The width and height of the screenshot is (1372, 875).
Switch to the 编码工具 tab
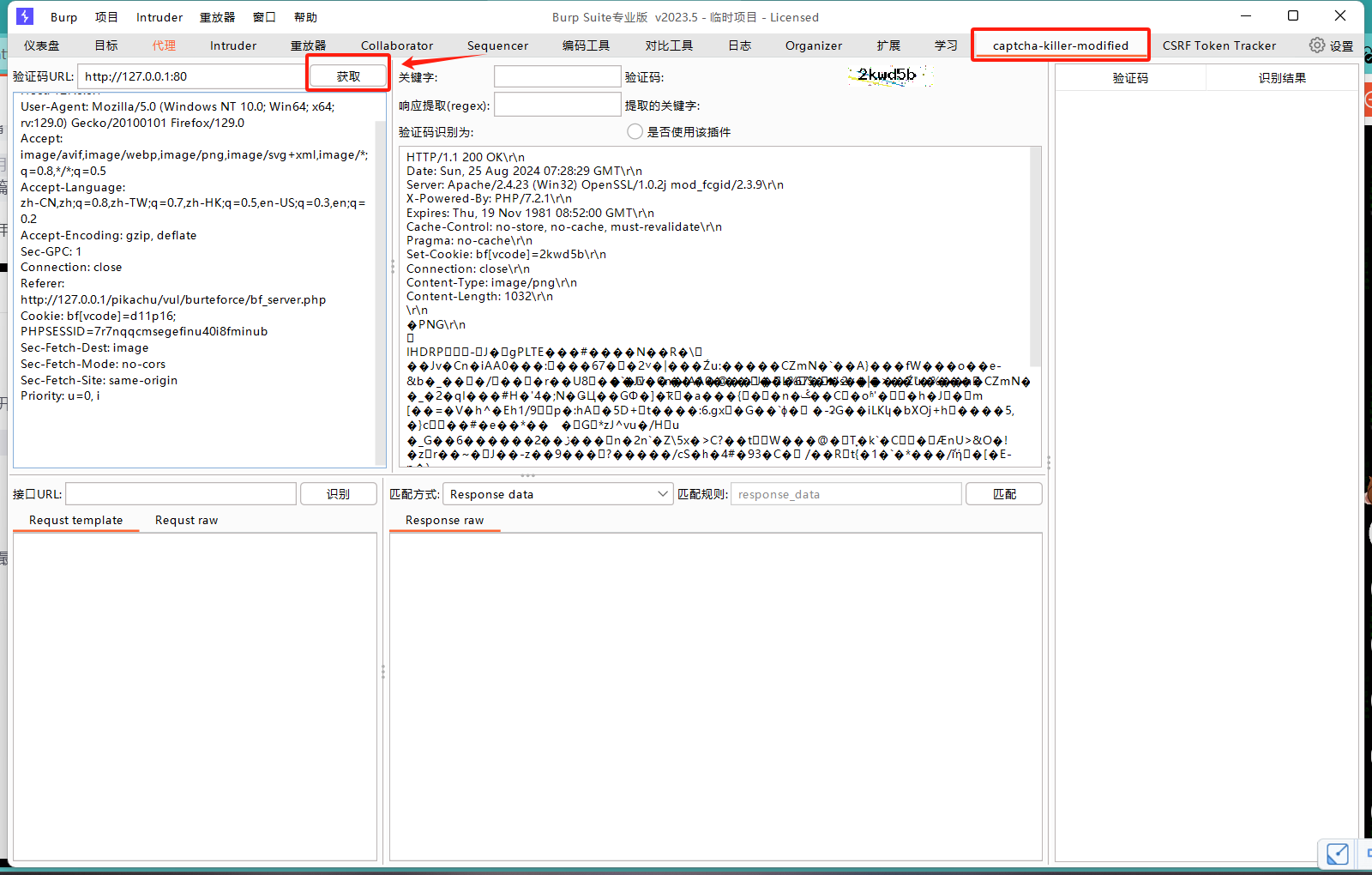pos(587,45)
